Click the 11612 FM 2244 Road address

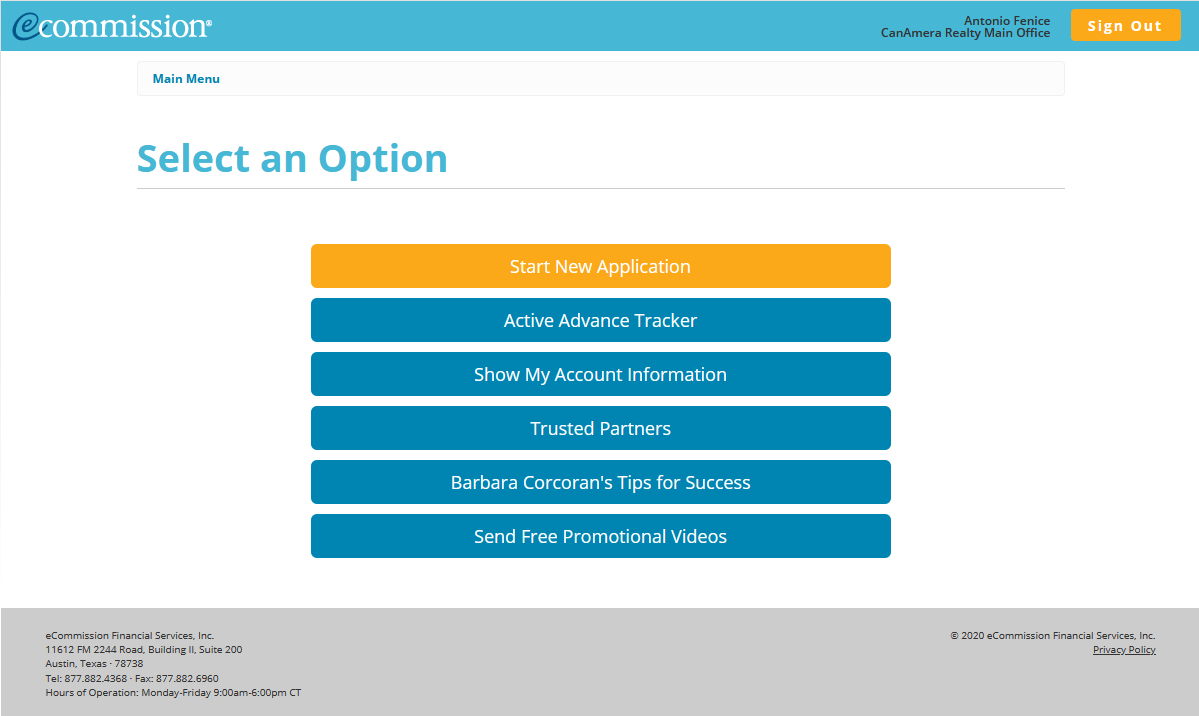(143, 649)
